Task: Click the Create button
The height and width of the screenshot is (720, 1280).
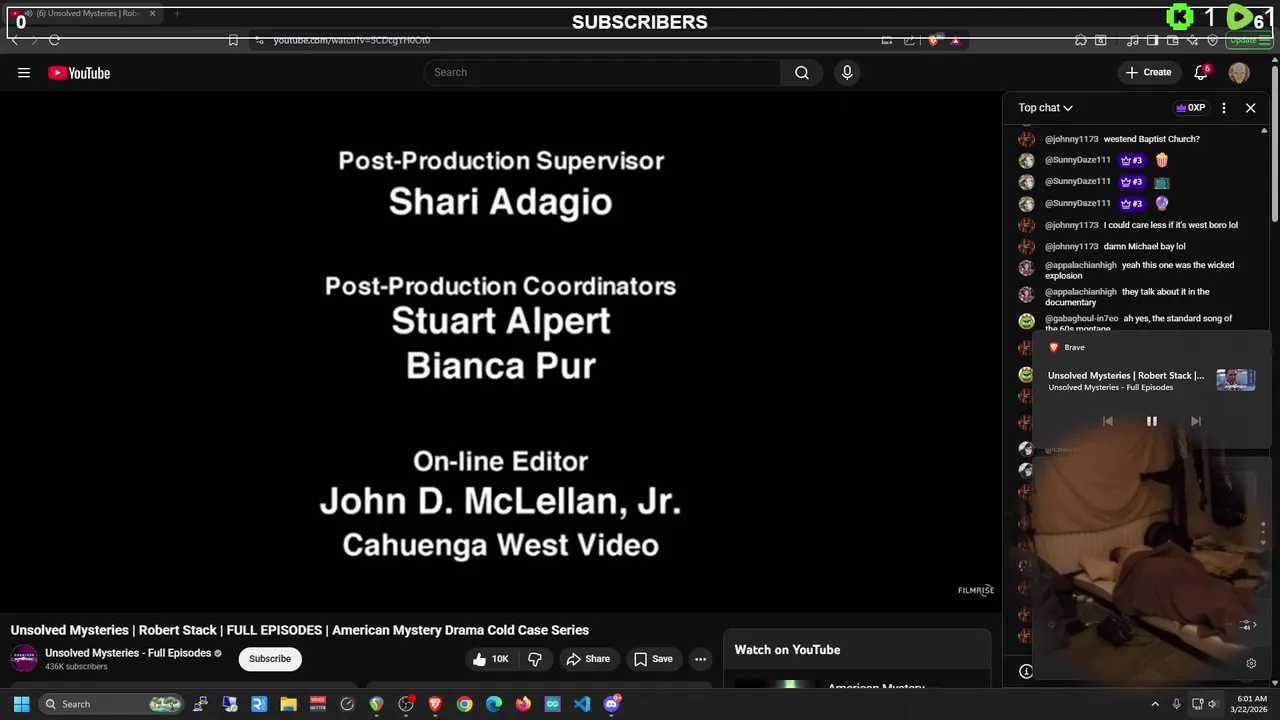Action: [x=1148, y=72]
